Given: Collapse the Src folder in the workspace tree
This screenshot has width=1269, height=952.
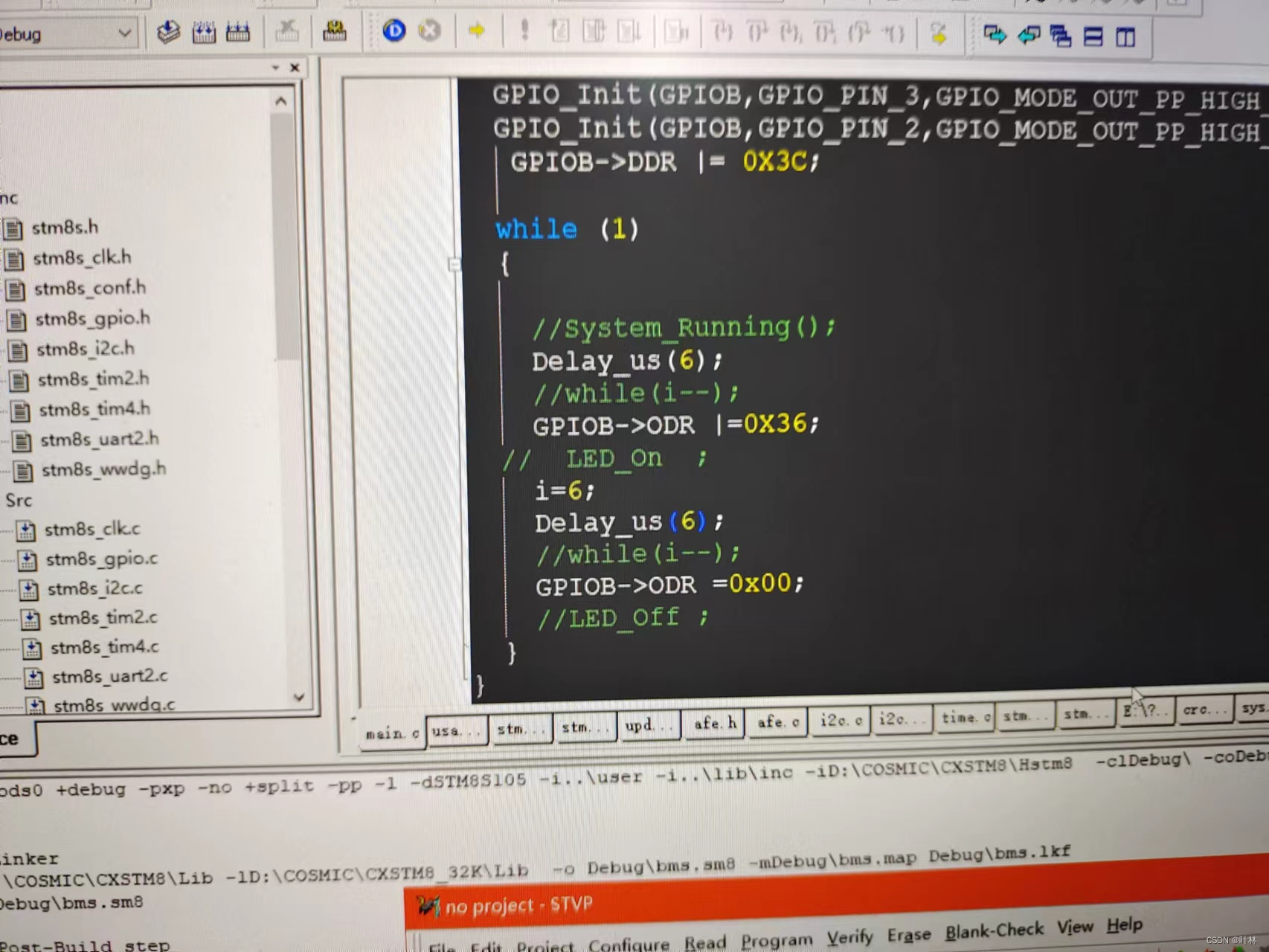Looking at the screenshot, I should point(19,501).
